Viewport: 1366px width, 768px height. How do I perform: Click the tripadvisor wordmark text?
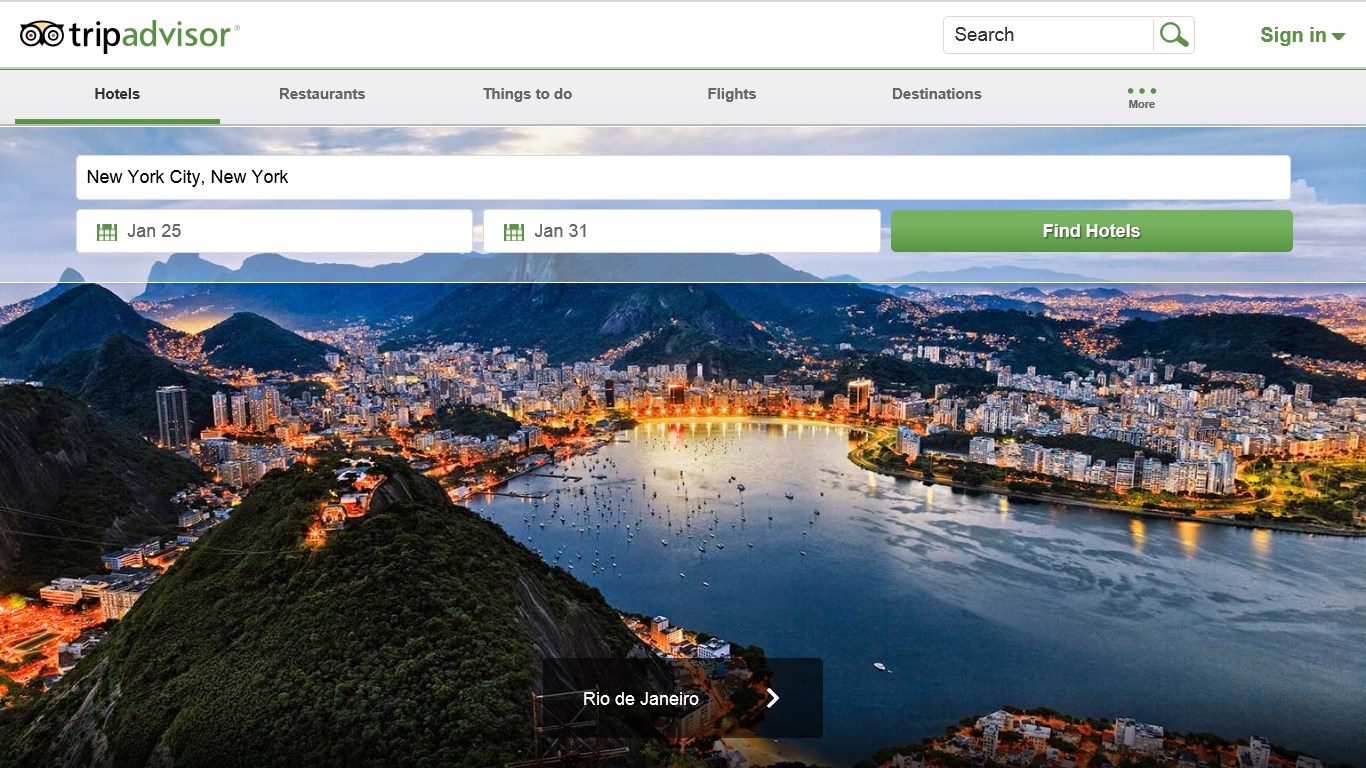click(x=152, y=36)
